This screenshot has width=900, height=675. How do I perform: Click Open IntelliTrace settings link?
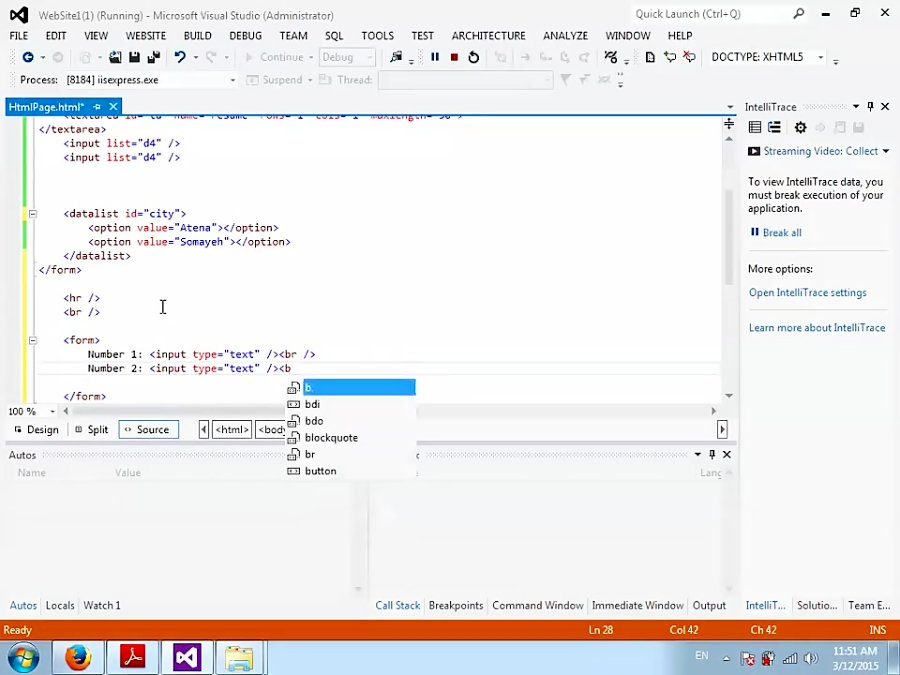[x=808, y=293]
